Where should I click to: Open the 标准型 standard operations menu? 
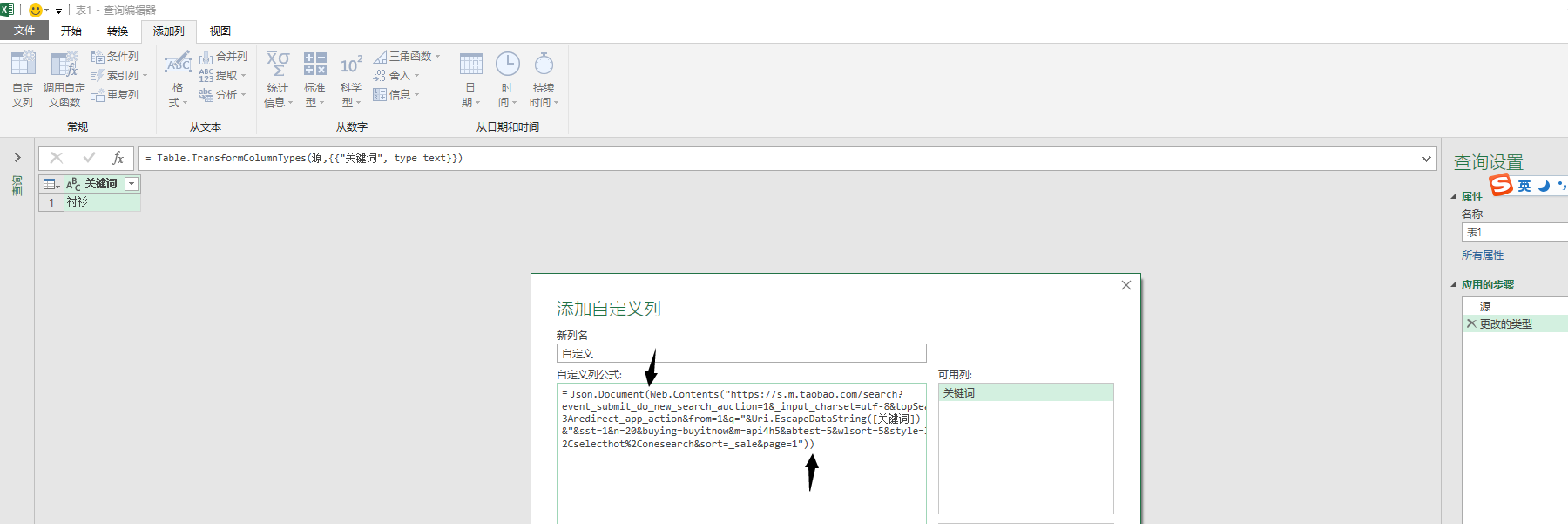(x=314, y=78)
